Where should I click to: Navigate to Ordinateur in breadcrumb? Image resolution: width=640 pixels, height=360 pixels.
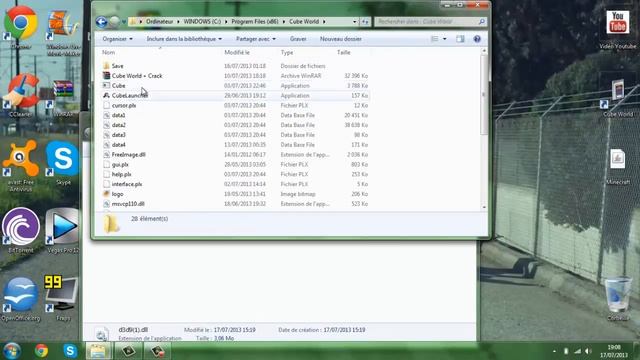tap(160, 22)
